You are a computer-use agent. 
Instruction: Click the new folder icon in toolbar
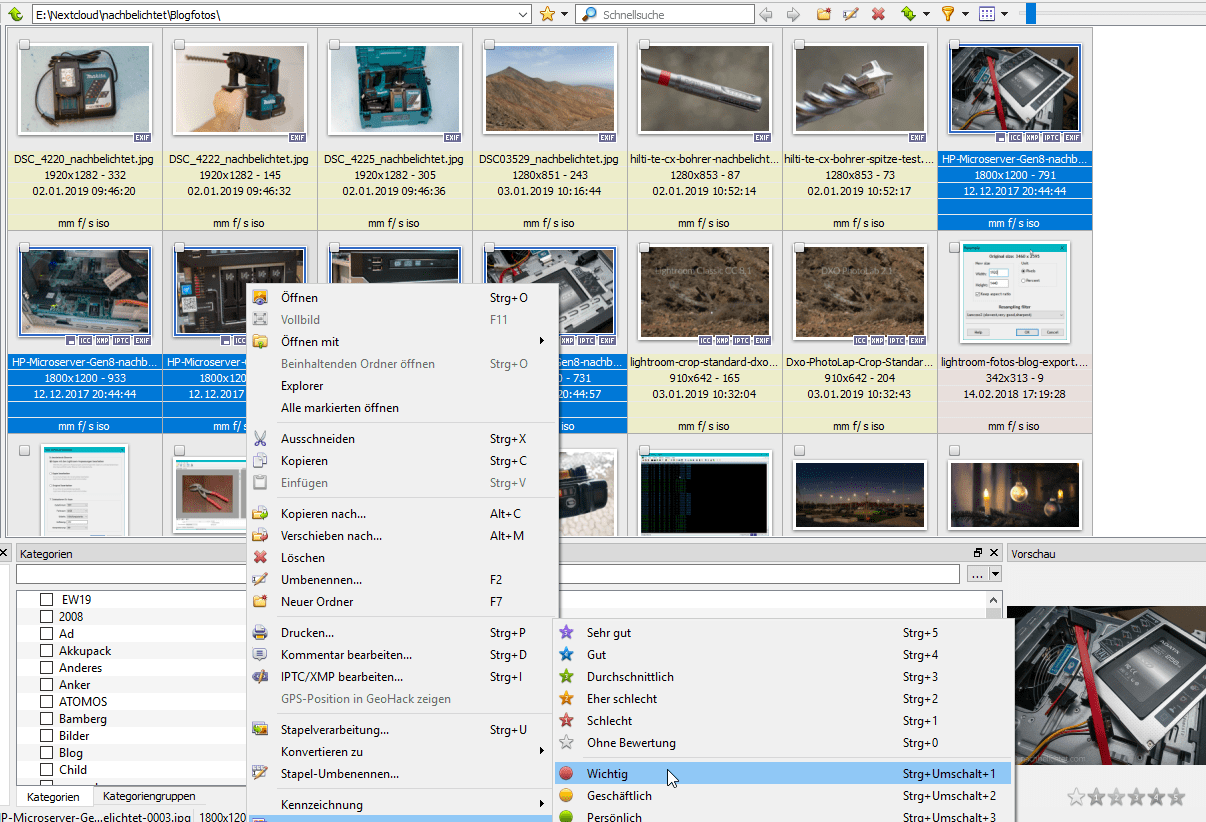click(824, 14)
